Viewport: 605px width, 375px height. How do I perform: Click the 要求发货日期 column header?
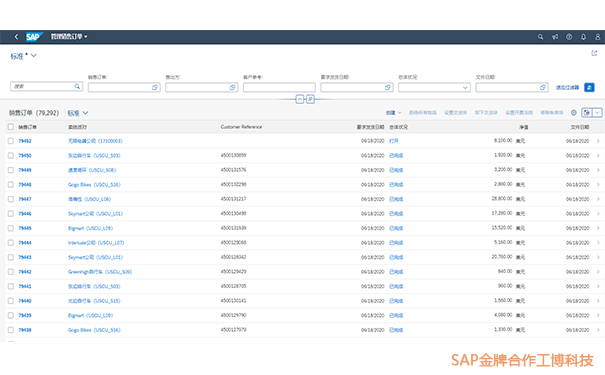coord(370,127)
